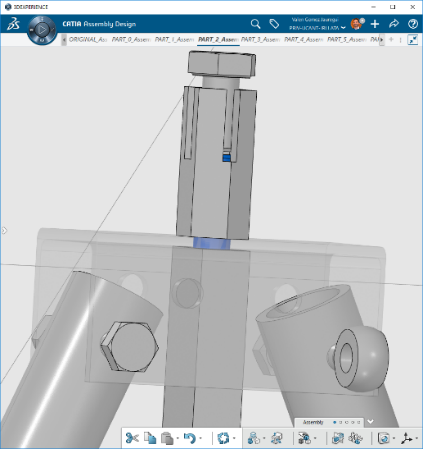This screenshot has width=423, height=449.
Task: Select the small blue highlighted part in the slot
Action: pos(227,157)
